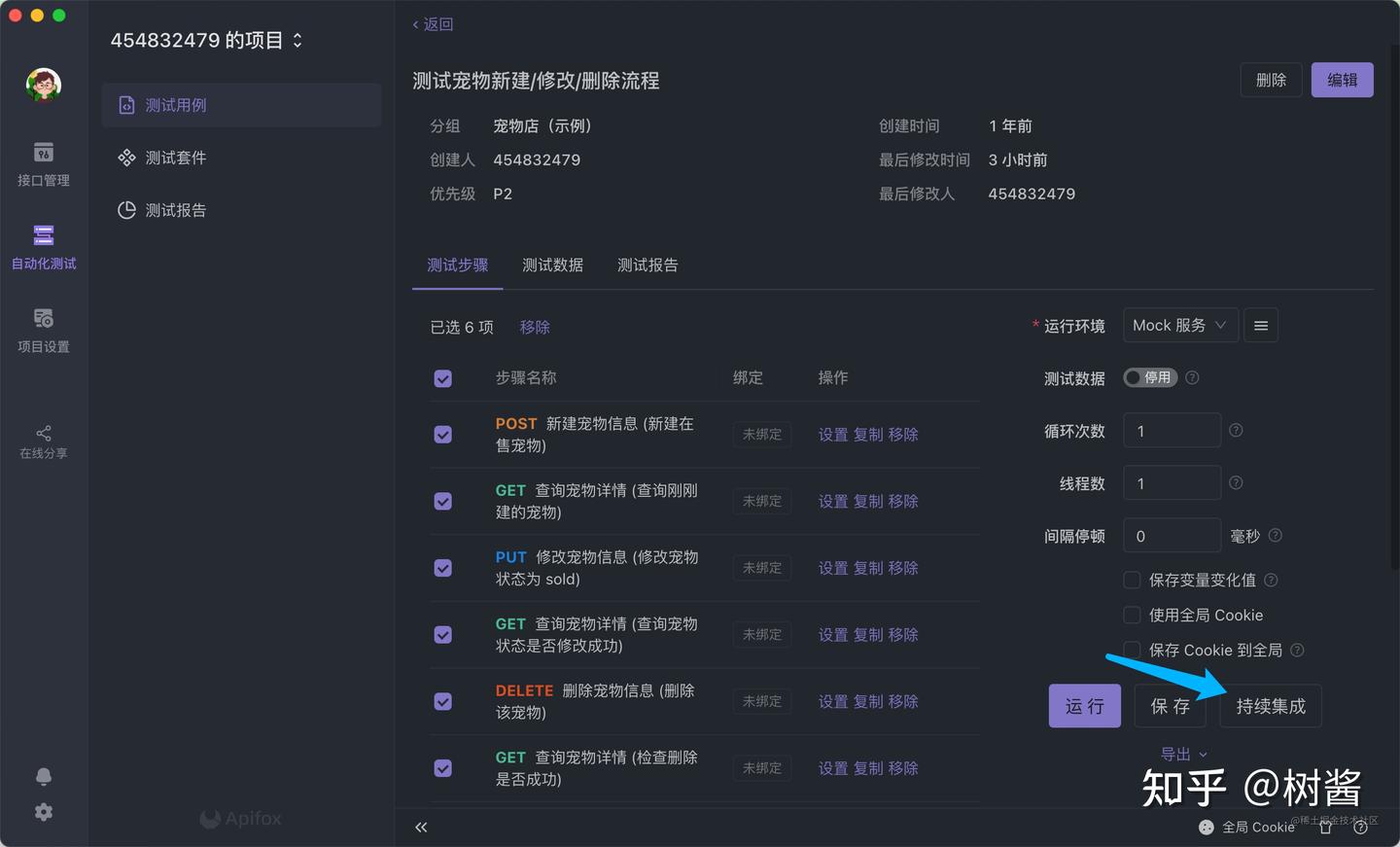This screenshot has width=1400, height=847.
Task: Uncheck the PUT 修改宠物信息 step
Action: [442, 568]
